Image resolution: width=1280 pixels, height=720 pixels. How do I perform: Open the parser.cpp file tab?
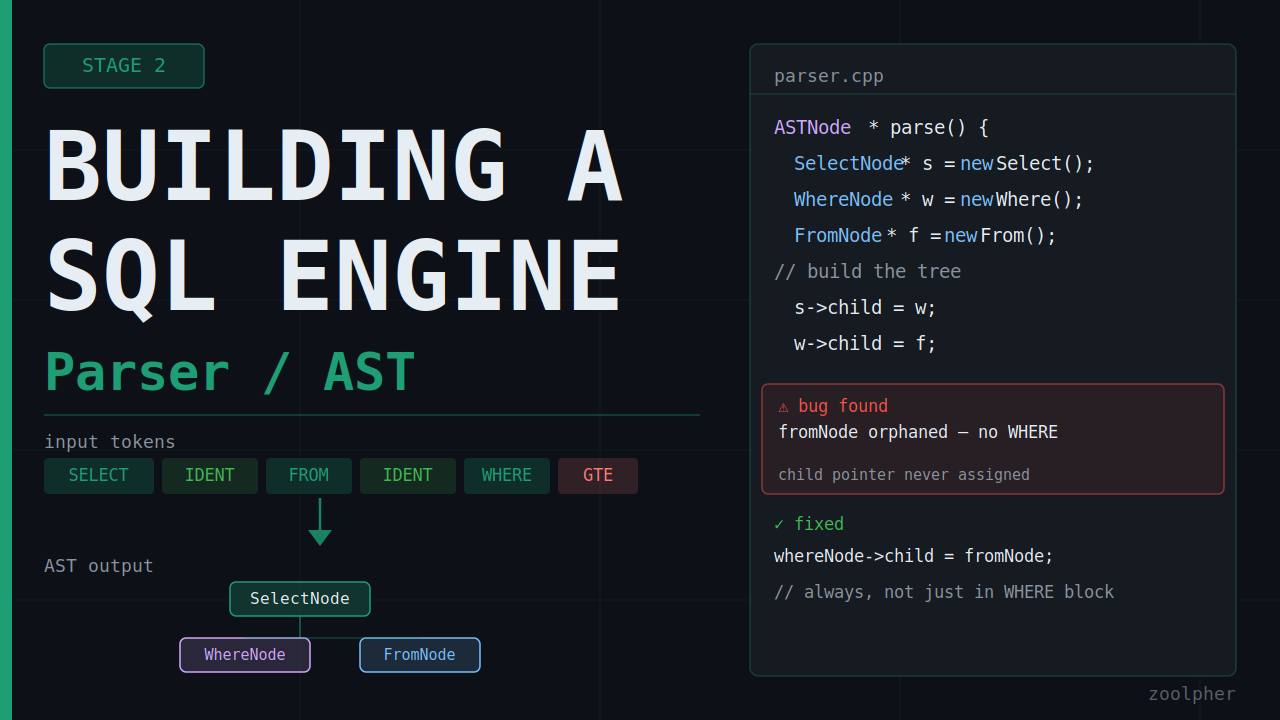pyautogui.click(x=829, y=76)
